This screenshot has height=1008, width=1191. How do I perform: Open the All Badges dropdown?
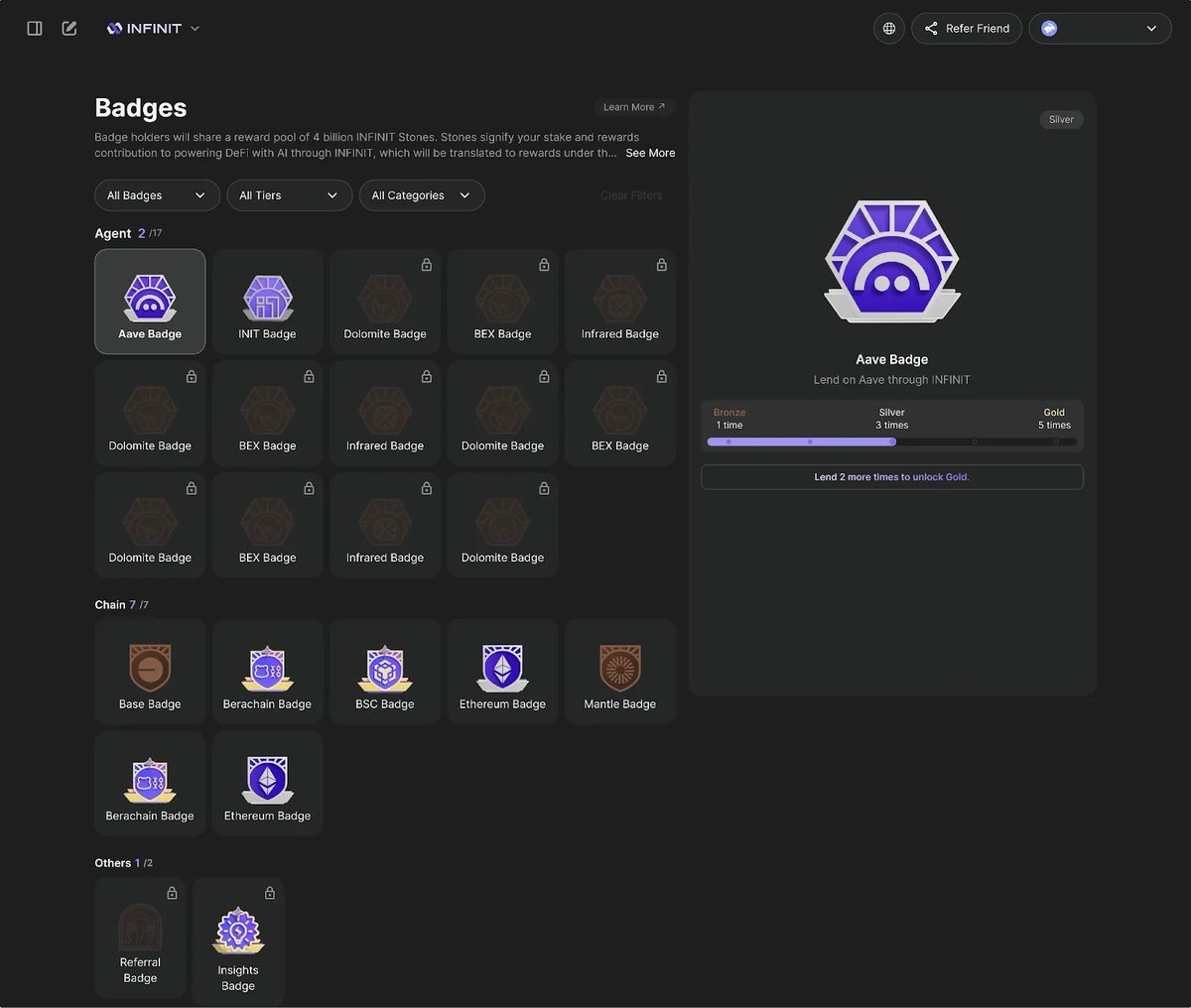pyautogui.click(x=157, y=195)
